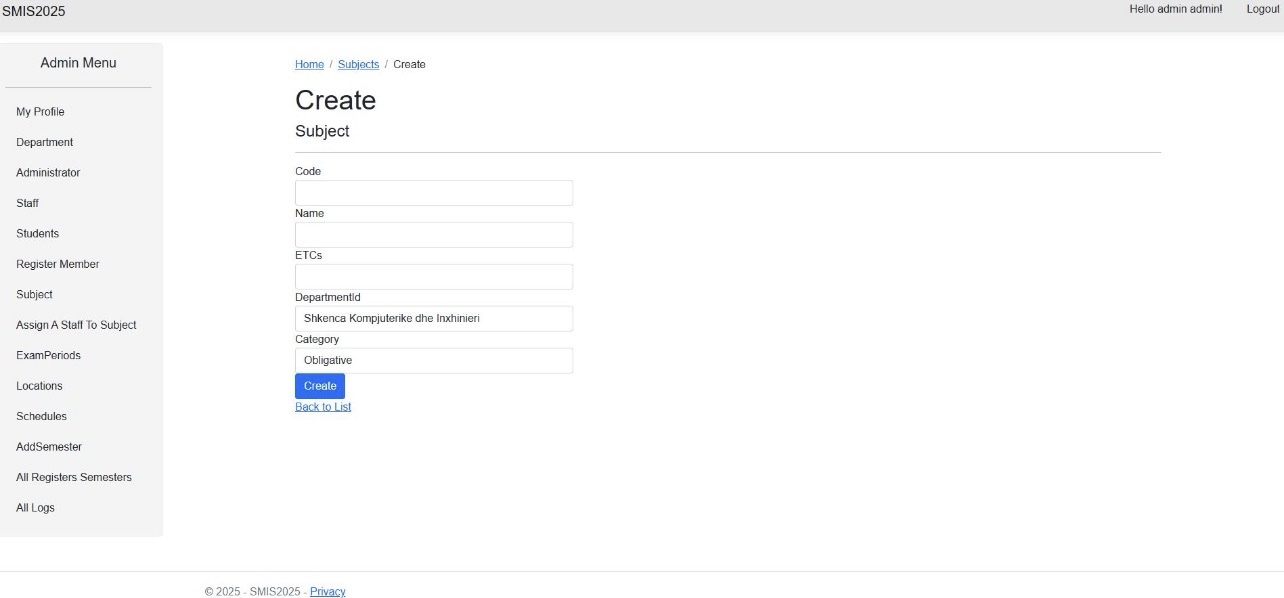Navigate to Administrator menu item
The image size is (1284, 598).
48,173
